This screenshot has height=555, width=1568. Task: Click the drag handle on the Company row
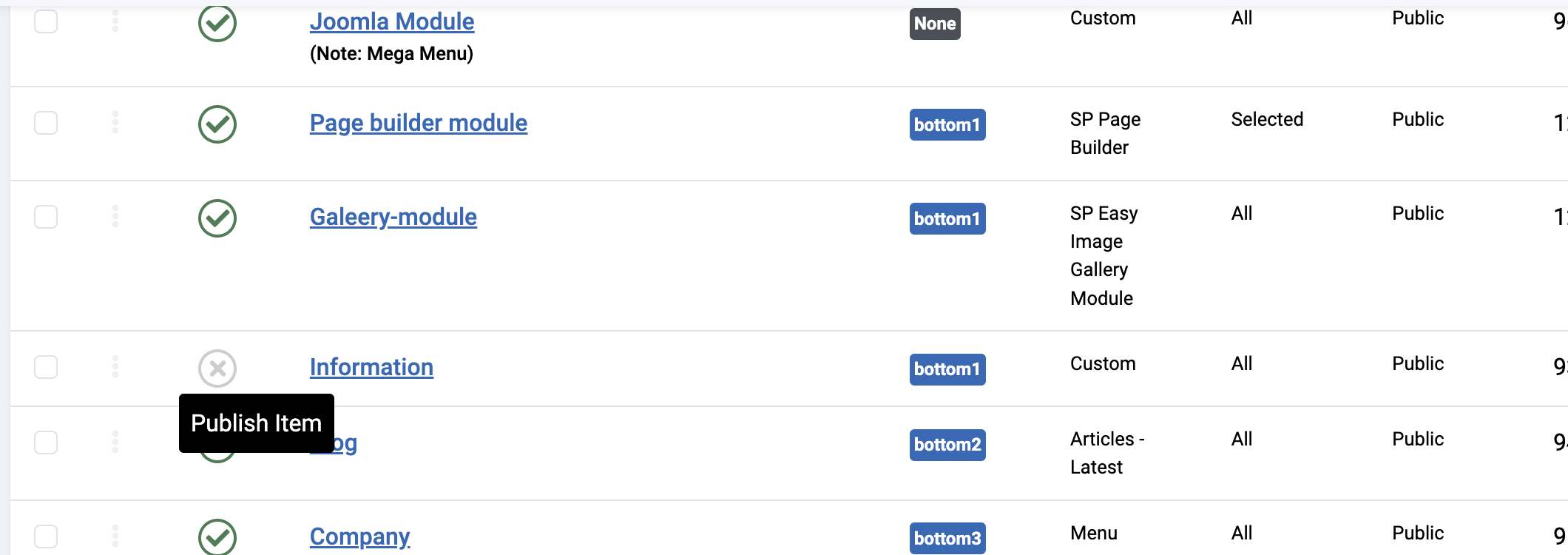click(x=115, y=536)
